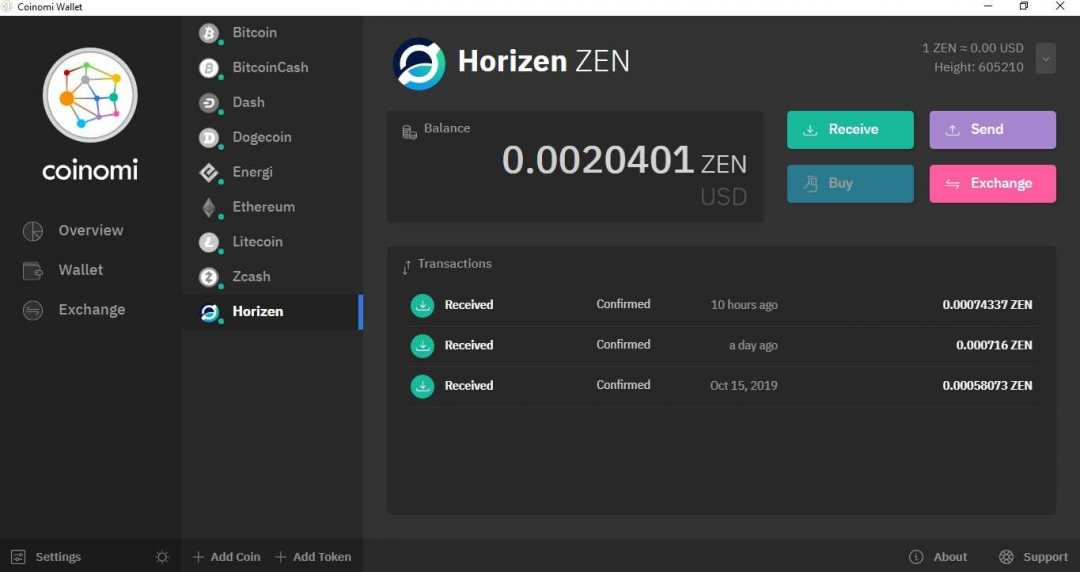Screen dimensions: 1080x572
Task: Click the Energi coin icon
Action: pyautogui.click(x=209, y=172)
